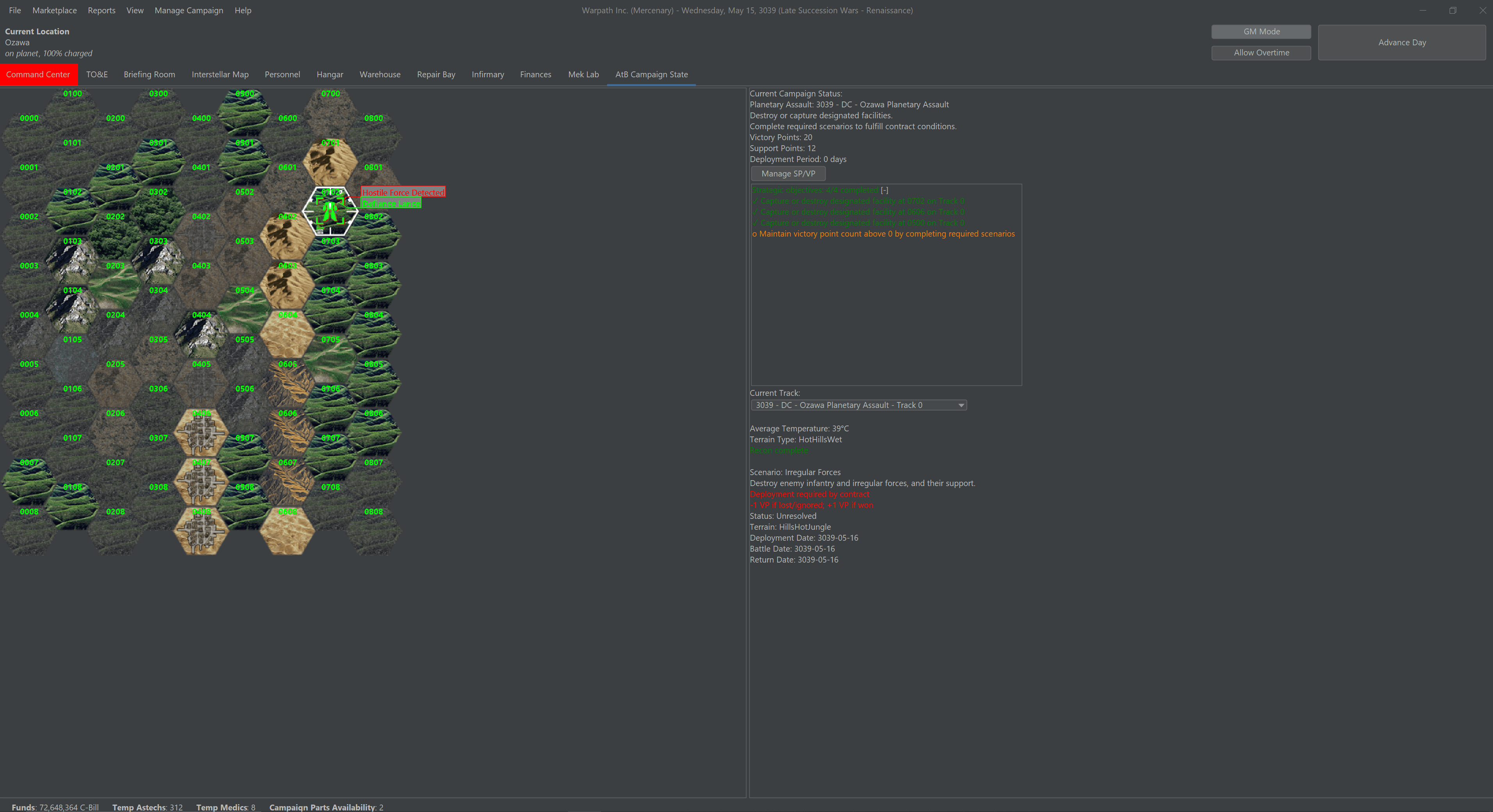This screenshot has width=1493, height=812.
Task: Click the Hostile Force Detected label
Action: click(402, 192)
